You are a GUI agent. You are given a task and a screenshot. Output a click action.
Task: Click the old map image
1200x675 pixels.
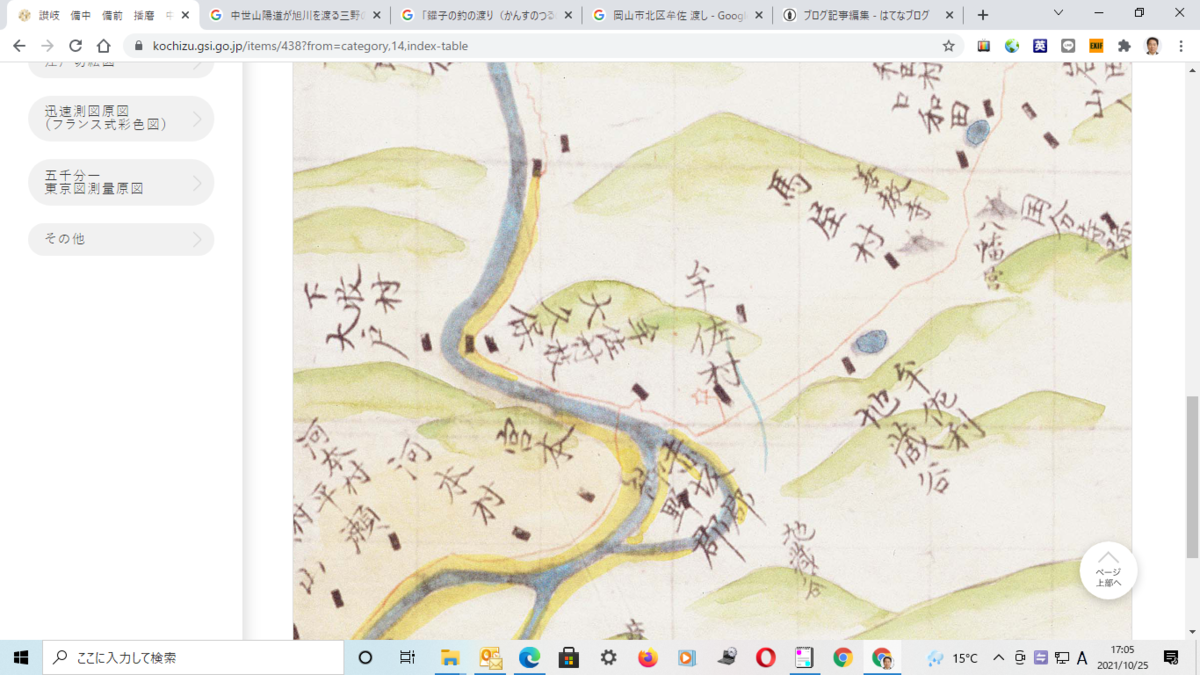coord(712,351)
